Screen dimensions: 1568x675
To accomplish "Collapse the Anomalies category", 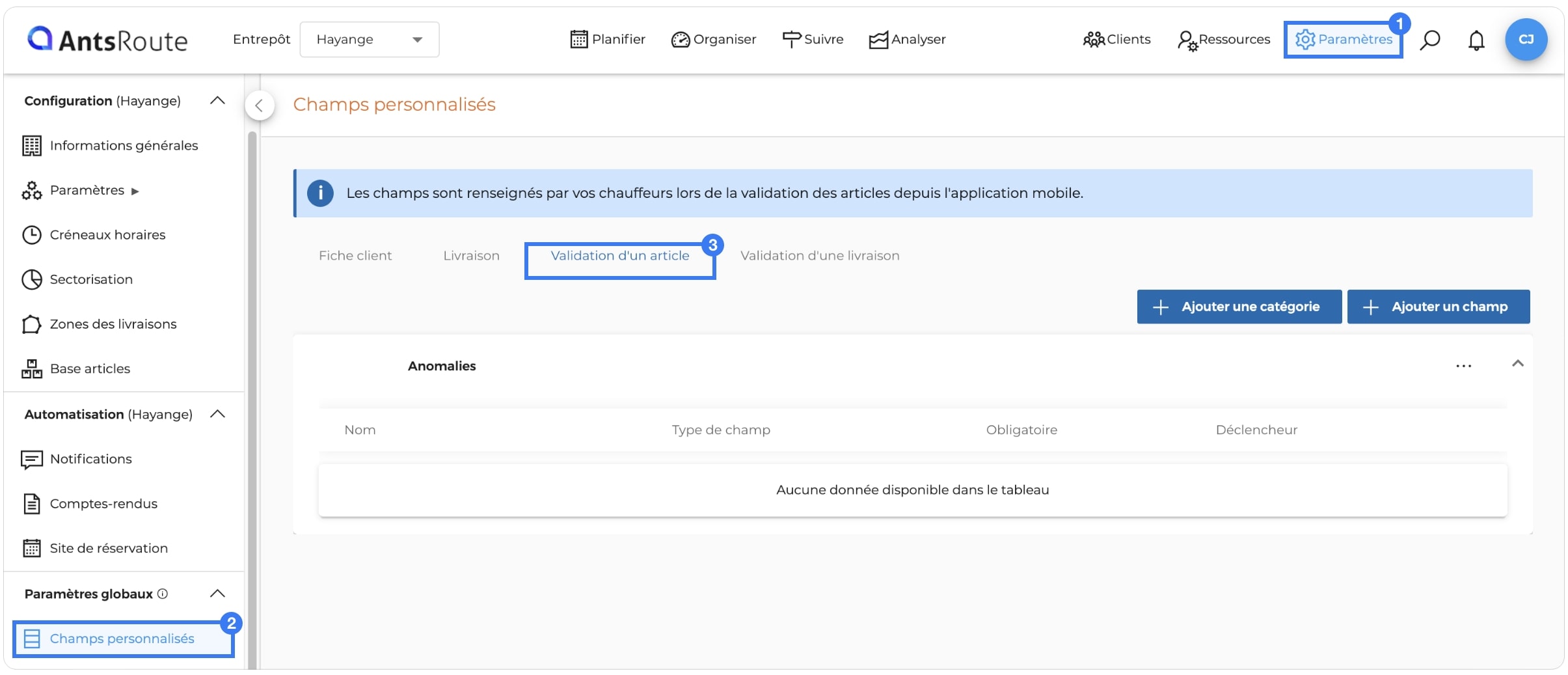I will pyautogui.click(x=1518, y=364).
